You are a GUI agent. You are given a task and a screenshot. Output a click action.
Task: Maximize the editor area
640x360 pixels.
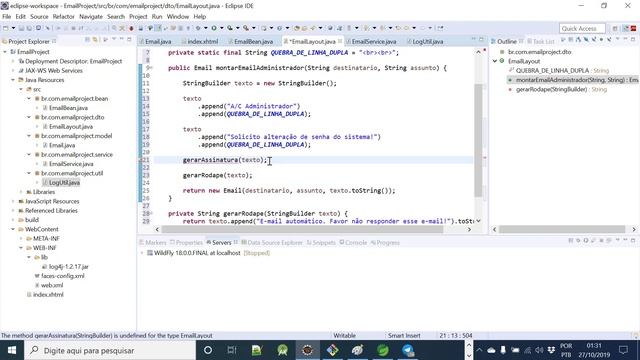point(482,40)
